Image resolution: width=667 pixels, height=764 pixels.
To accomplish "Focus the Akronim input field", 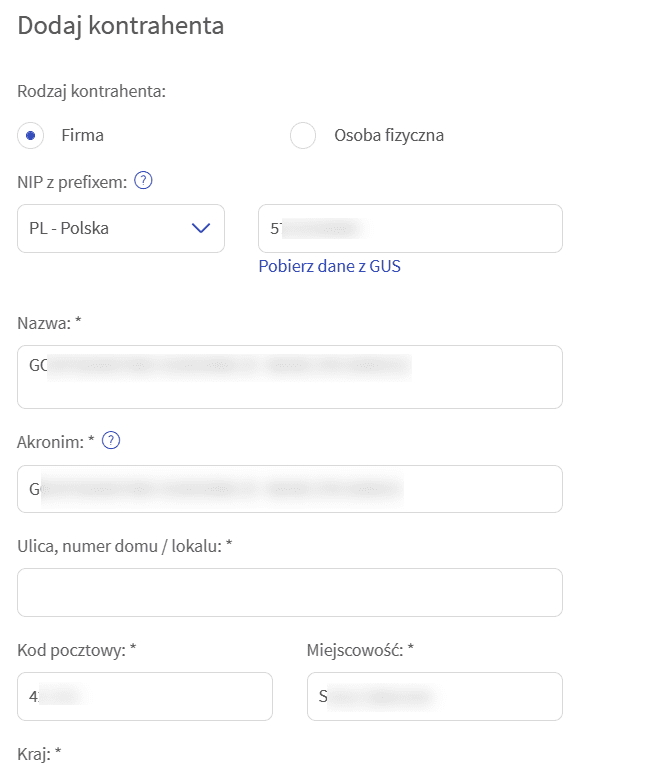I will tap(290, 489).
